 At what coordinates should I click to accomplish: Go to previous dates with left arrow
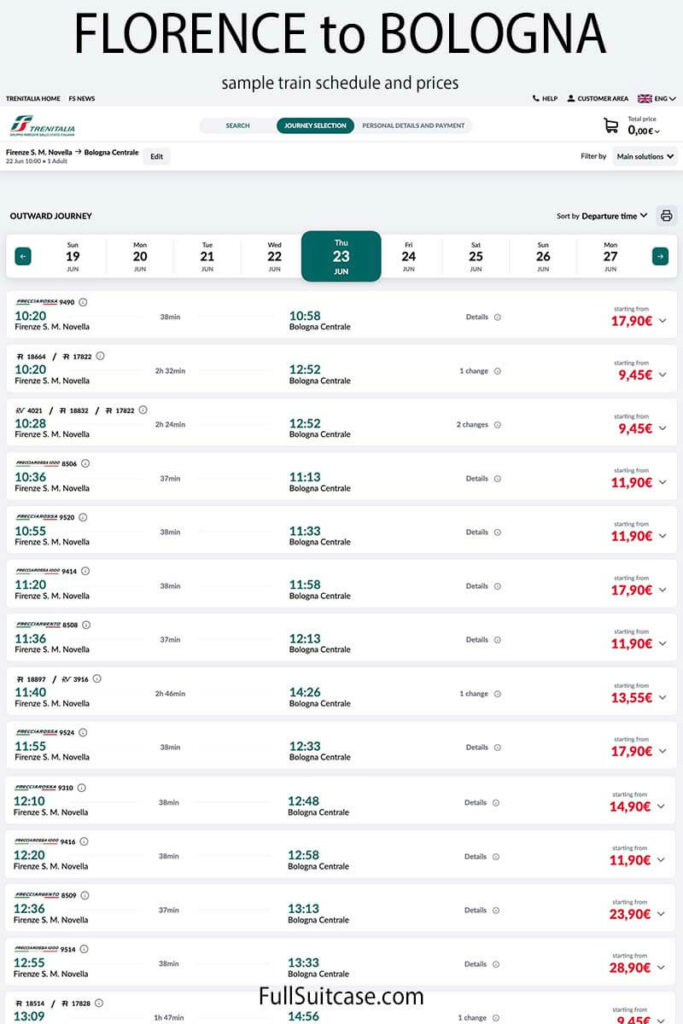point(23,257)
